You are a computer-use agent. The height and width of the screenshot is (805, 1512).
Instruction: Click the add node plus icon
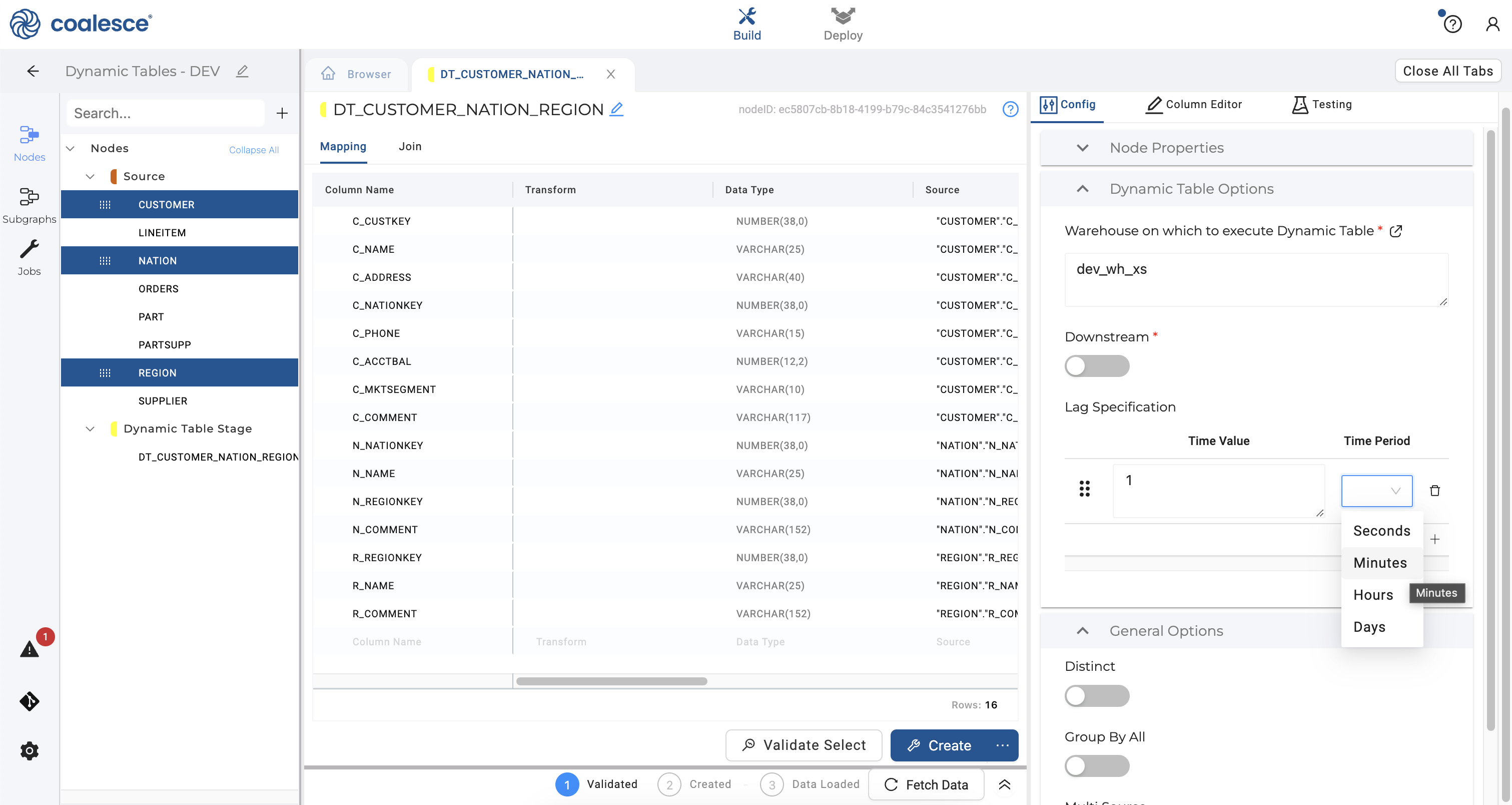[x=282, y=113]
